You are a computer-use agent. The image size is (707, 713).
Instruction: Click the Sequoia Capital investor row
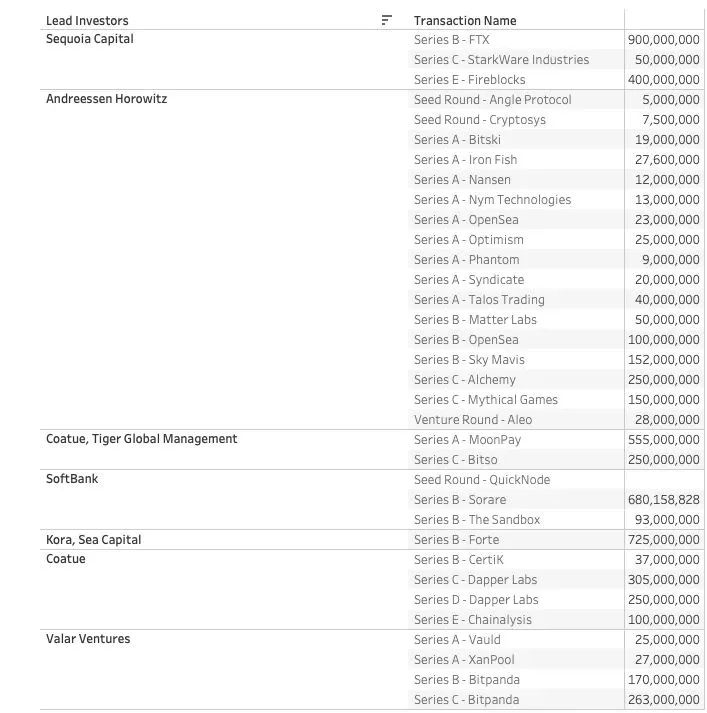click(x=90, y=39)
